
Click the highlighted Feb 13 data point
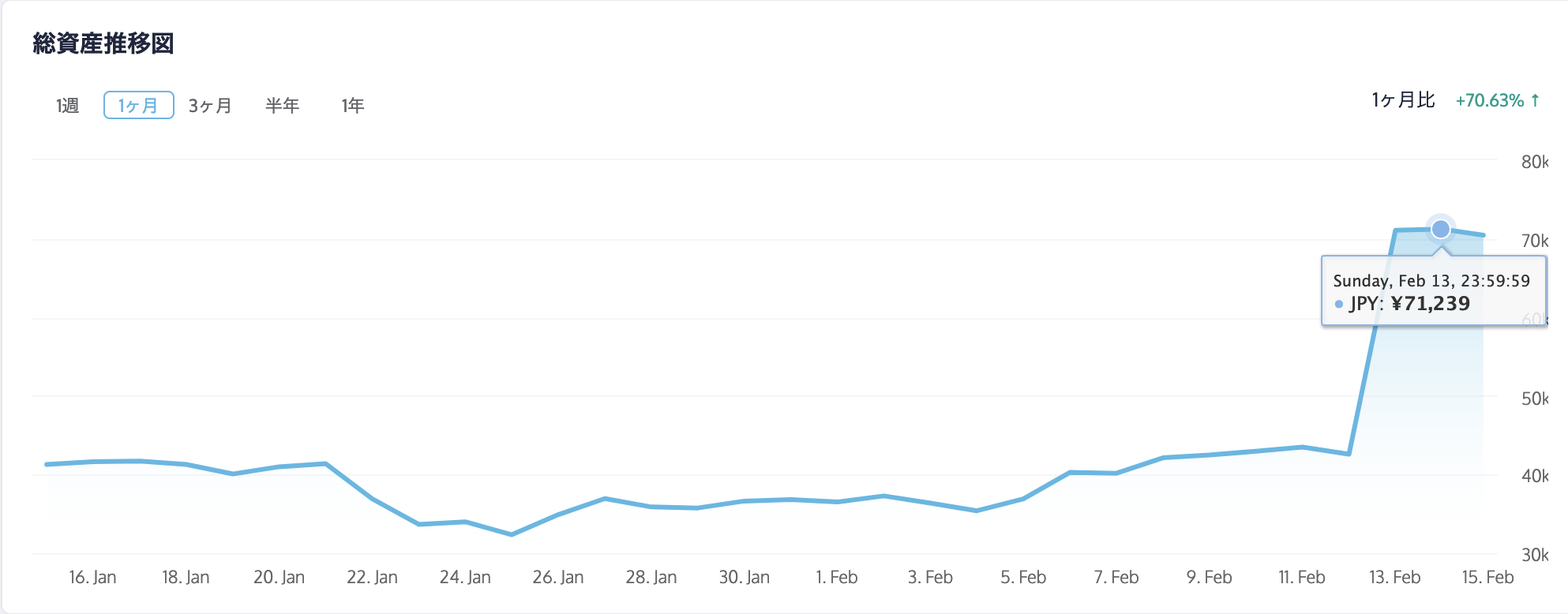point(1441,229)
